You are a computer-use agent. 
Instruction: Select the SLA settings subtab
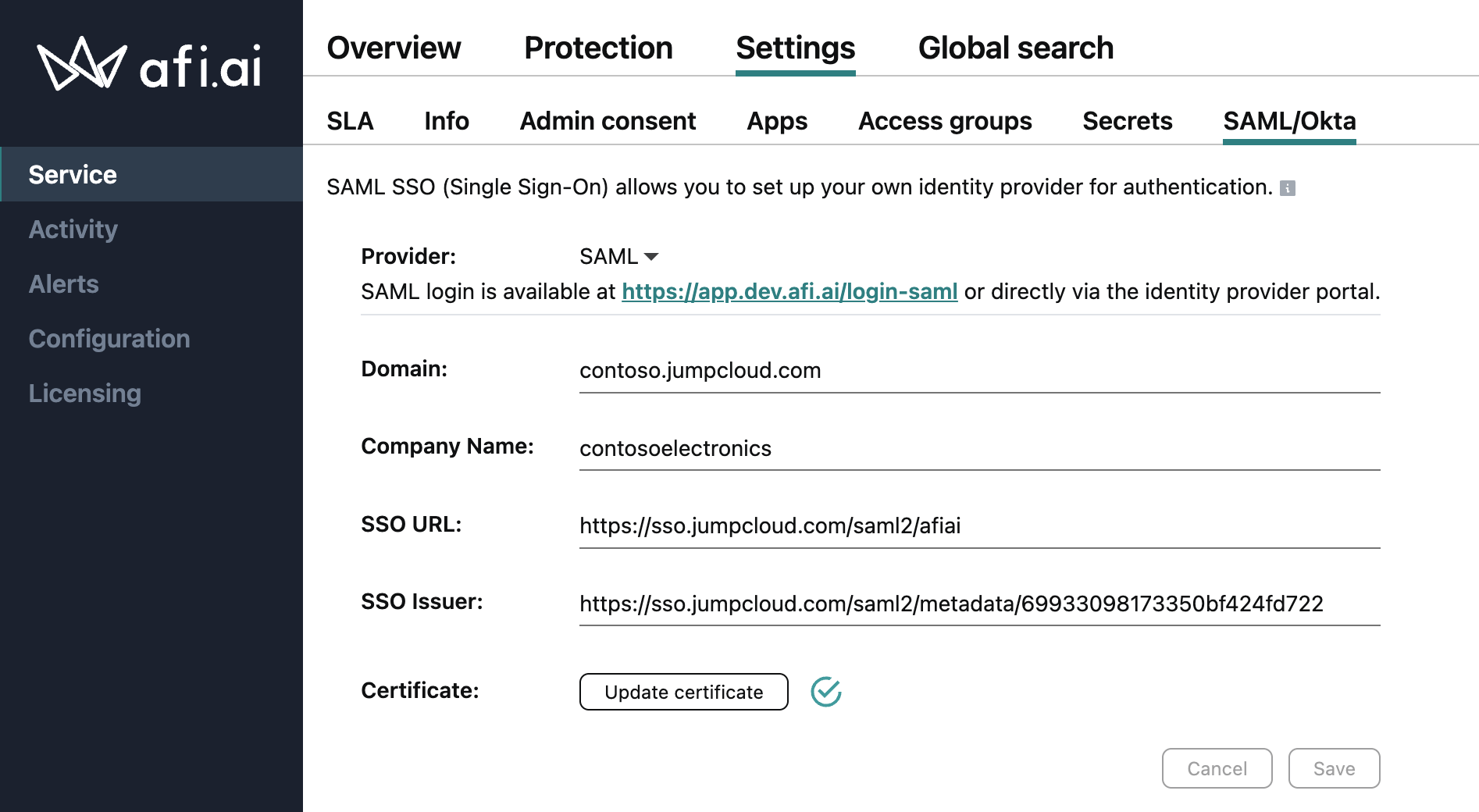click(x=350, y=121)
